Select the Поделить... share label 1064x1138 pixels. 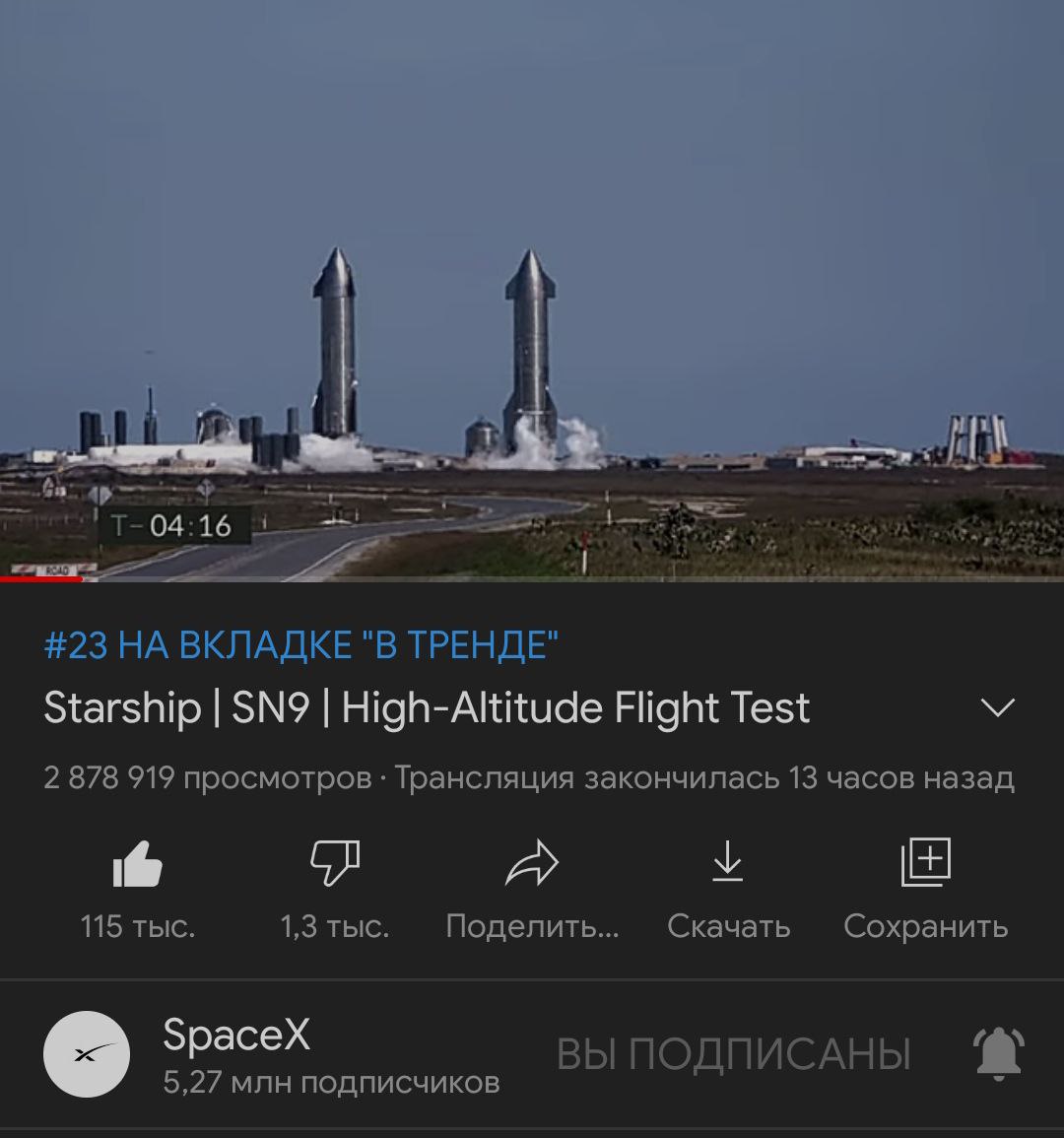pyautogui.click(x=532, y=927)
